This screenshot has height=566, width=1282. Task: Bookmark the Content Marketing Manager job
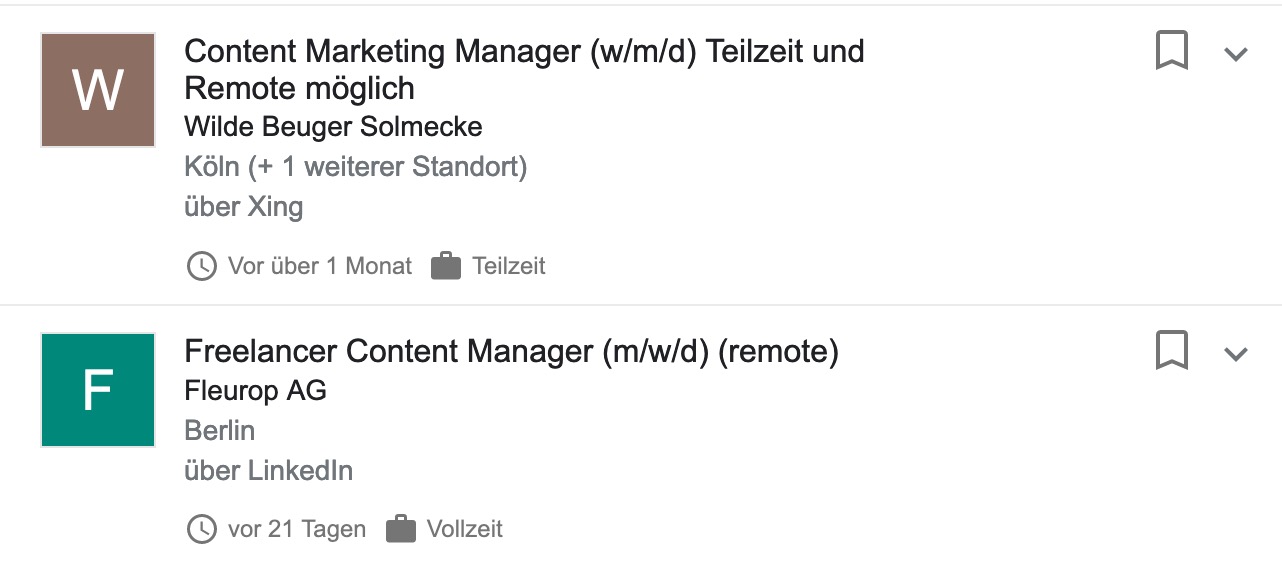click(x=1172, y=51)
